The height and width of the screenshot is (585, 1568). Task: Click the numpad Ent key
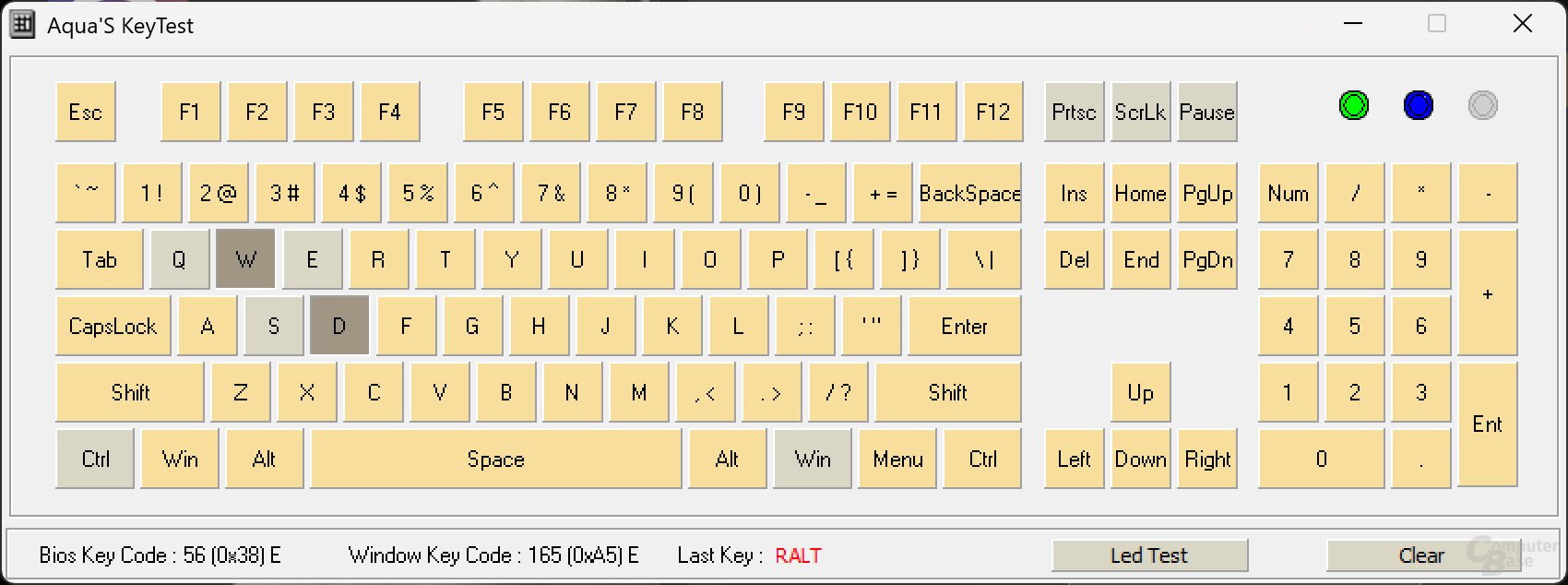tap(1488, 424)
